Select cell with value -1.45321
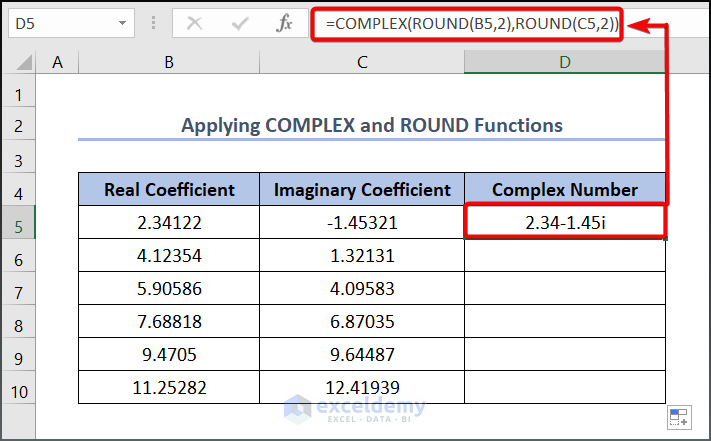 click(362, 223)
